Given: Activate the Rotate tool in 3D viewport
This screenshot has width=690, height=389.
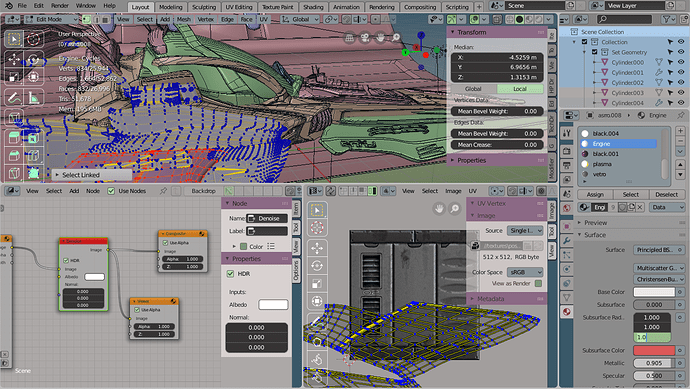Looking at the screenshot, I should 33,59.
